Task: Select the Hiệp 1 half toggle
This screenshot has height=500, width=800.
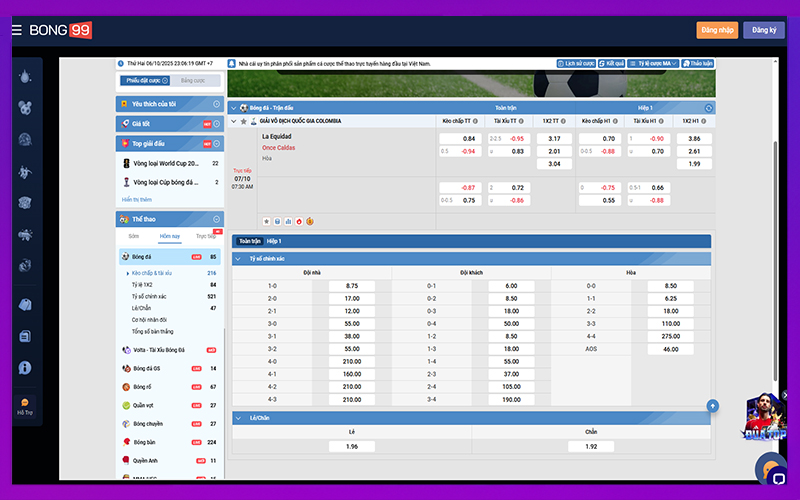Action: [x=274, y=241]
